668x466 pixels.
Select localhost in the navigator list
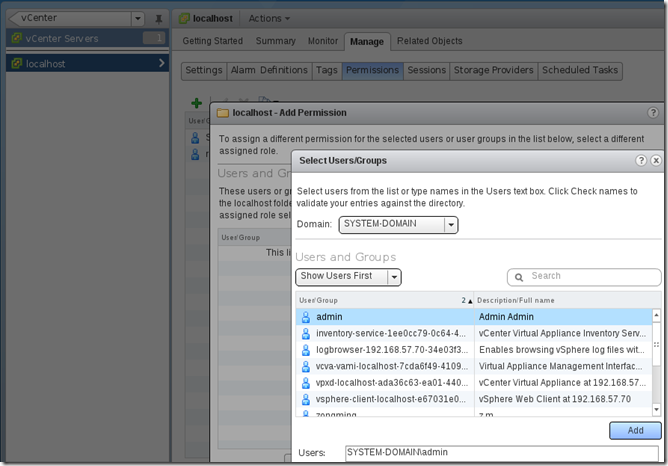87,63
